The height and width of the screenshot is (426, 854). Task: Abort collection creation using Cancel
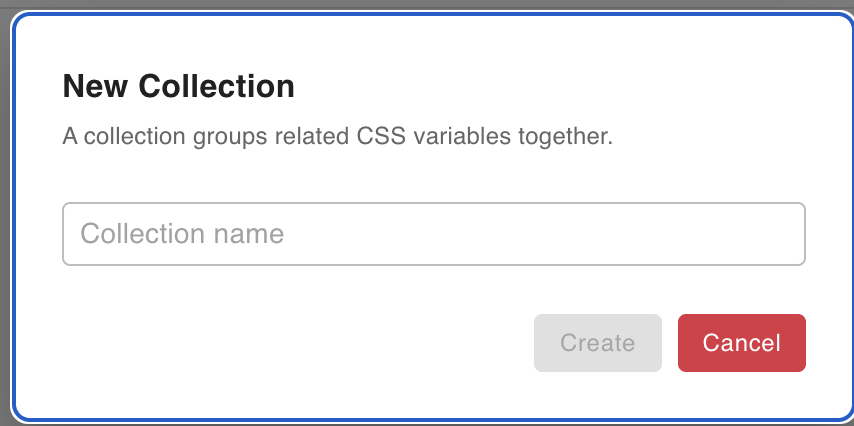[741, 343]
